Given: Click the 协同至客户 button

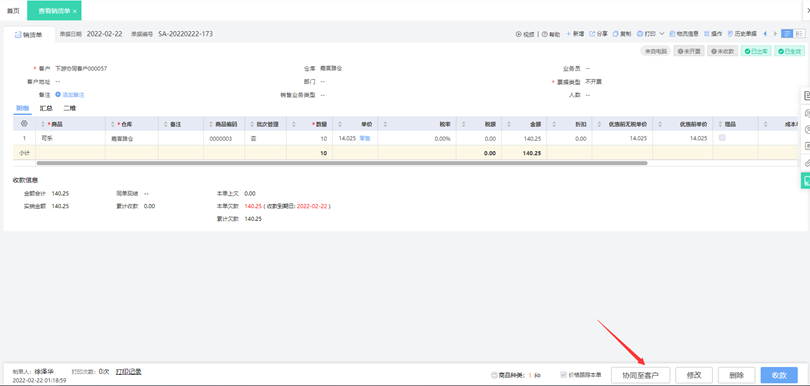Looking at the screenshot, I should click(x=641, y=375).
